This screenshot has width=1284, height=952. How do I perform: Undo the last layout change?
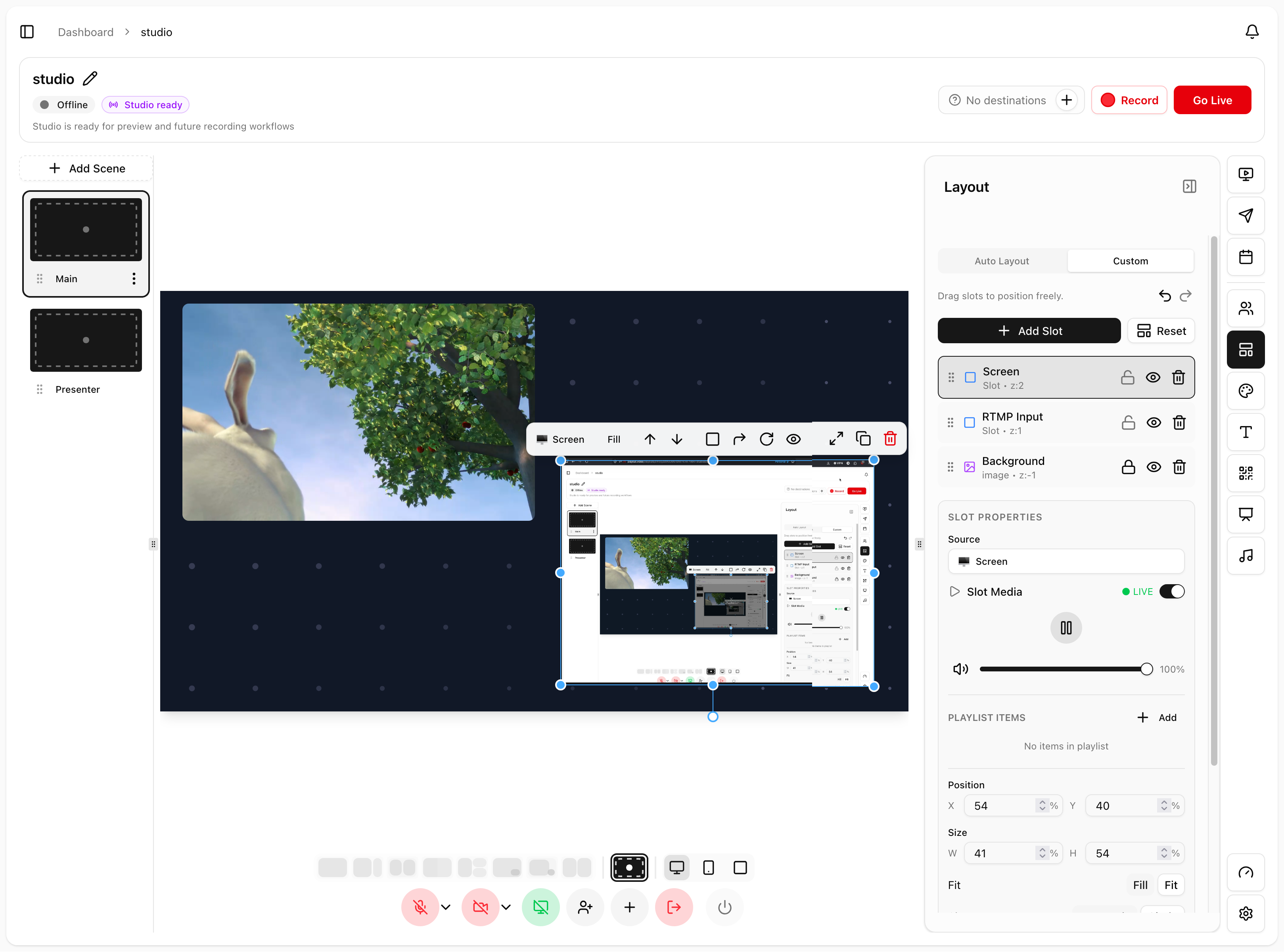[x=1165, y=296]
